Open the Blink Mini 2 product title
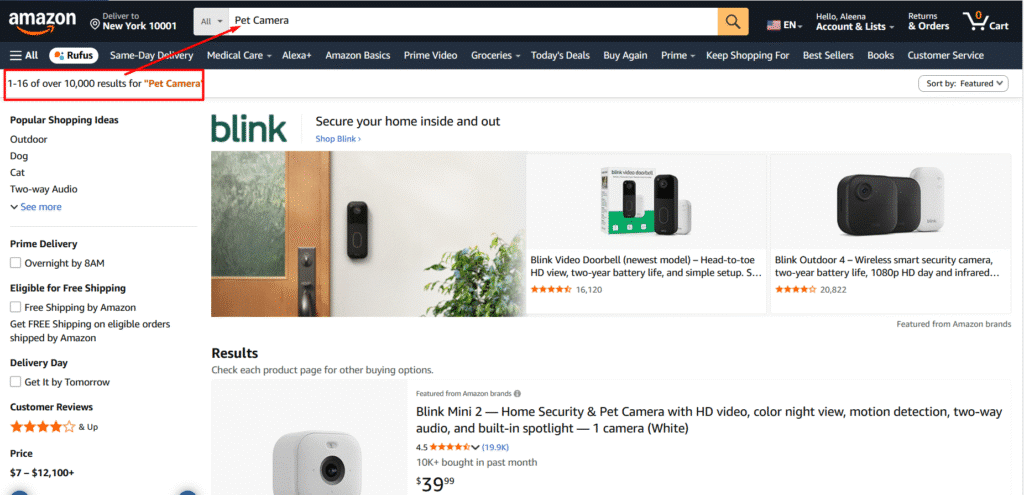The height and width of the screenshot is (495, 1024). point(711,420)
